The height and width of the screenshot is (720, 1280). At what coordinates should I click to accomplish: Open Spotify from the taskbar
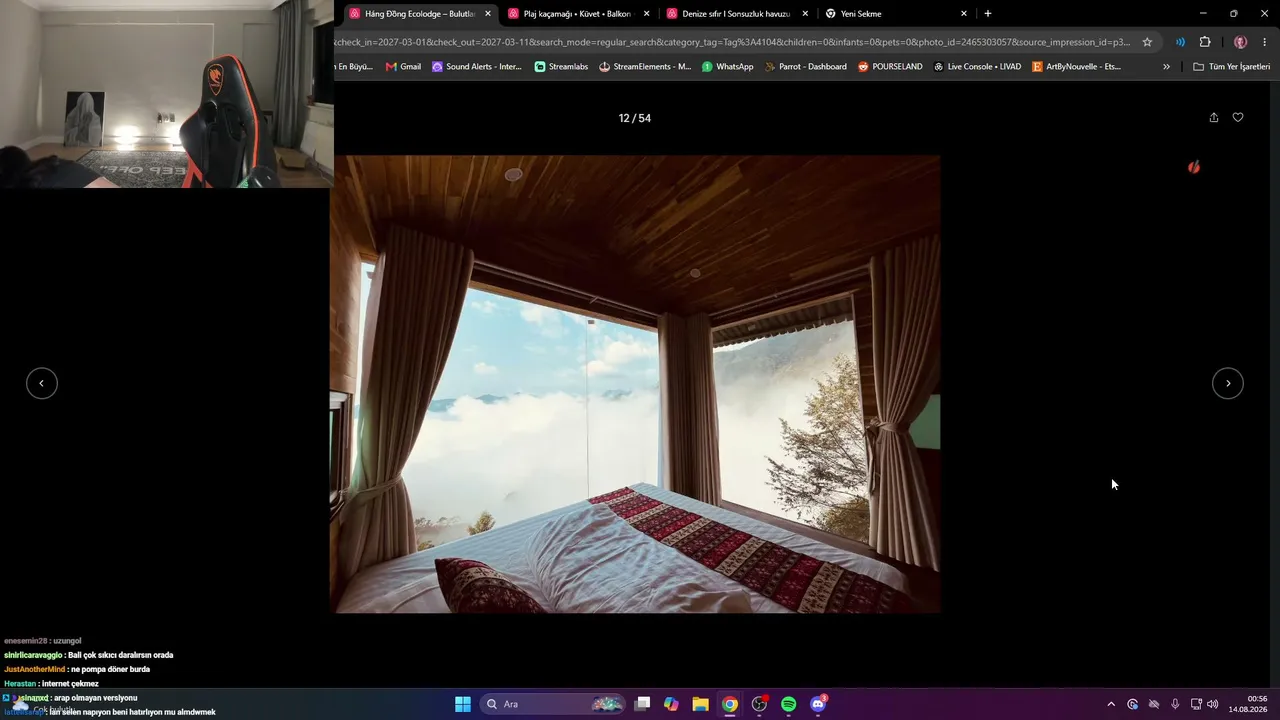(788, 704)
